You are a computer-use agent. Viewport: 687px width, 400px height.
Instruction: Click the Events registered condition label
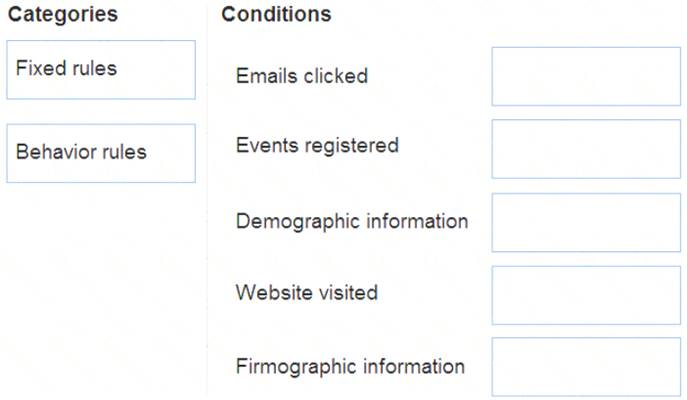click(x=317, y=146)
